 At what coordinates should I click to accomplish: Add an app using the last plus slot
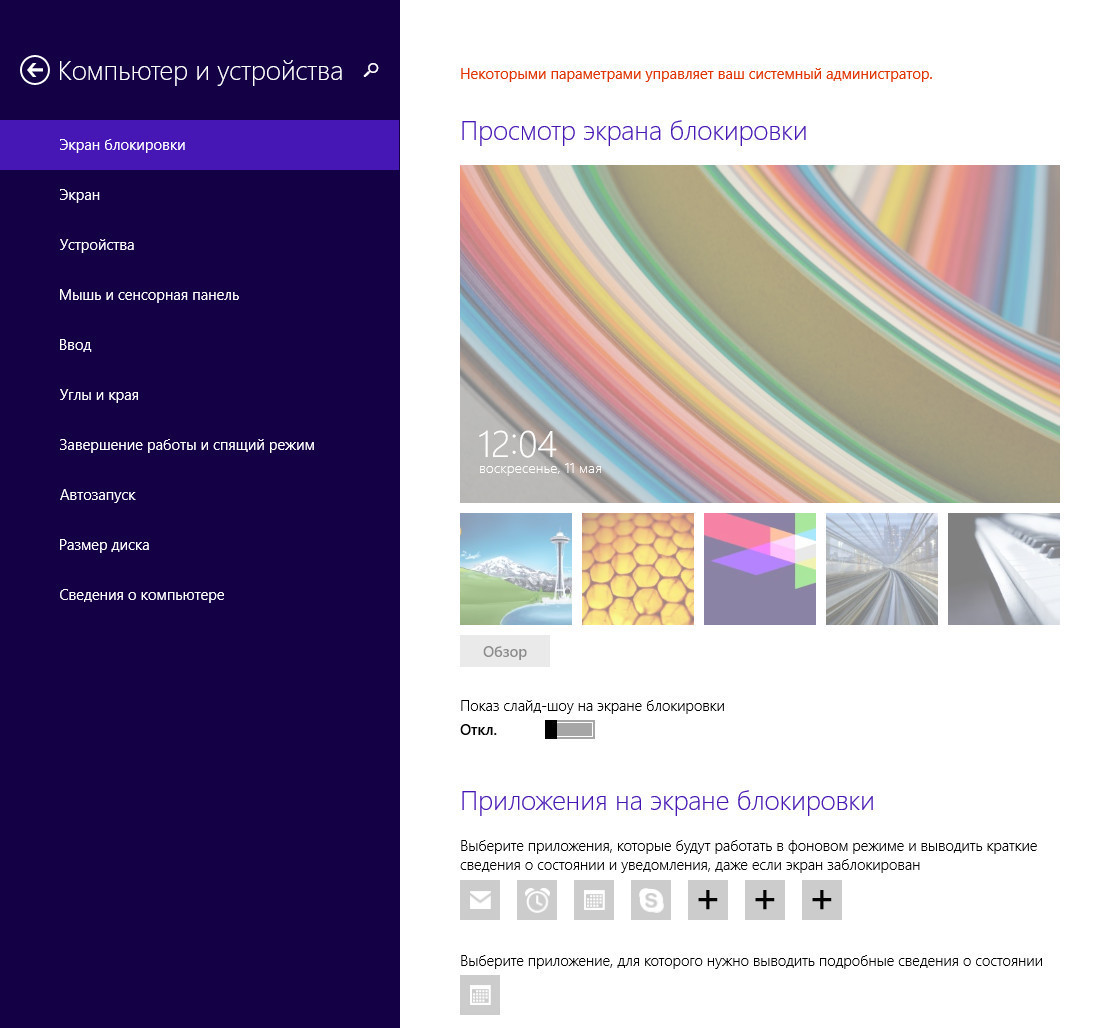click(x=822, y=900)
